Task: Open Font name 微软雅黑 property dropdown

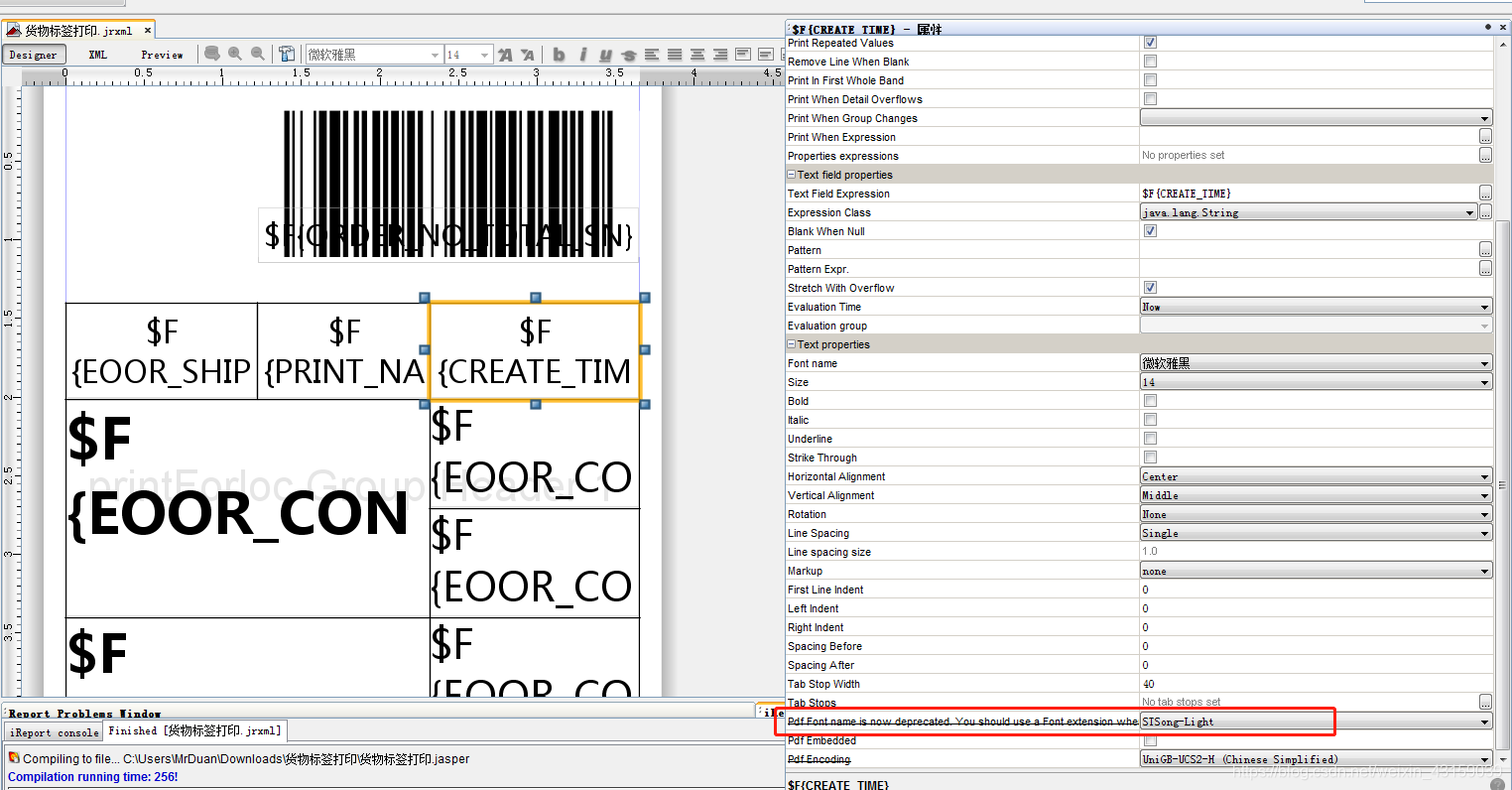Action: (1316, 363)
